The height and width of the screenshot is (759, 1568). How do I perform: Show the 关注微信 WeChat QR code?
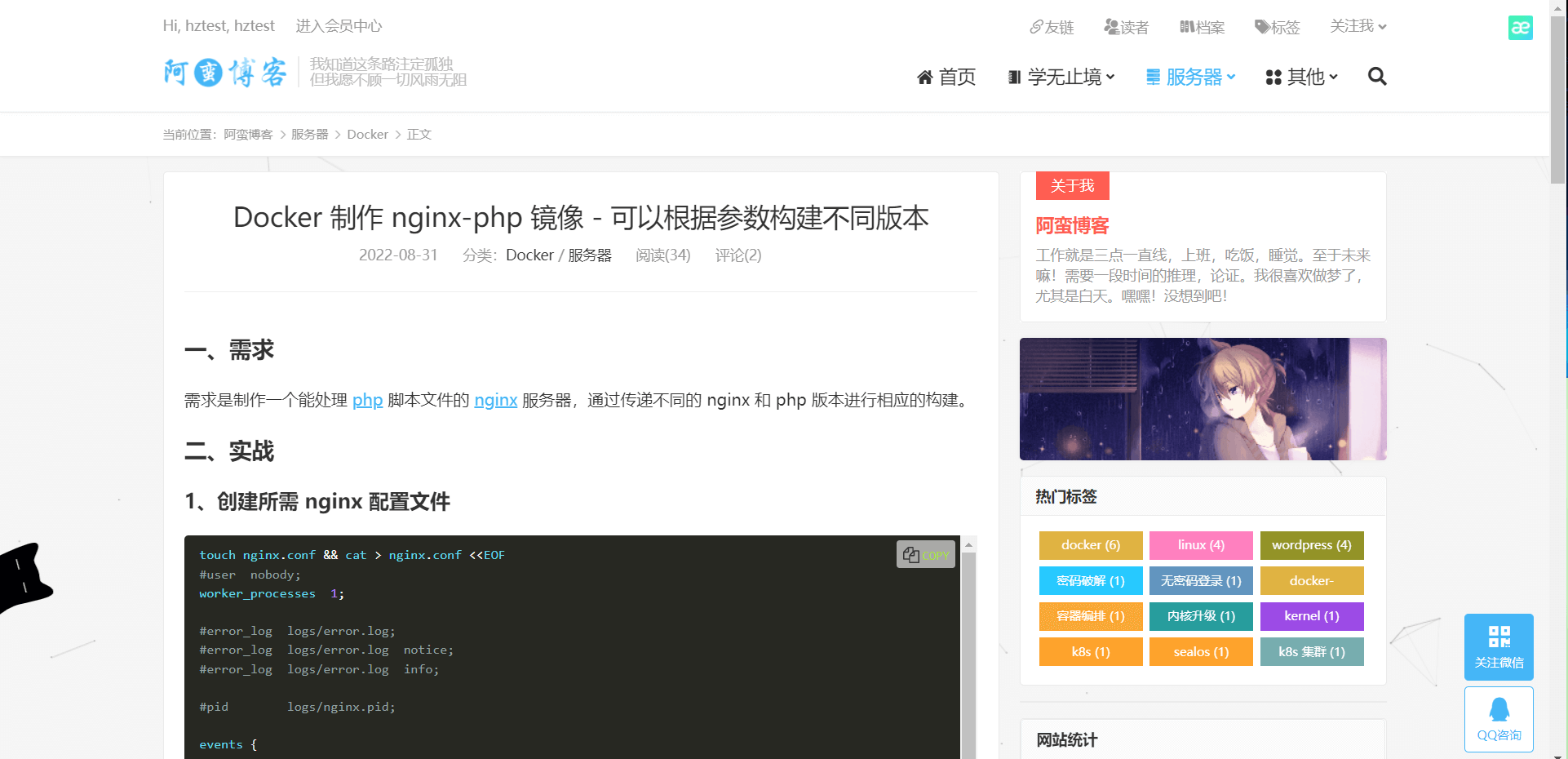1499,646
